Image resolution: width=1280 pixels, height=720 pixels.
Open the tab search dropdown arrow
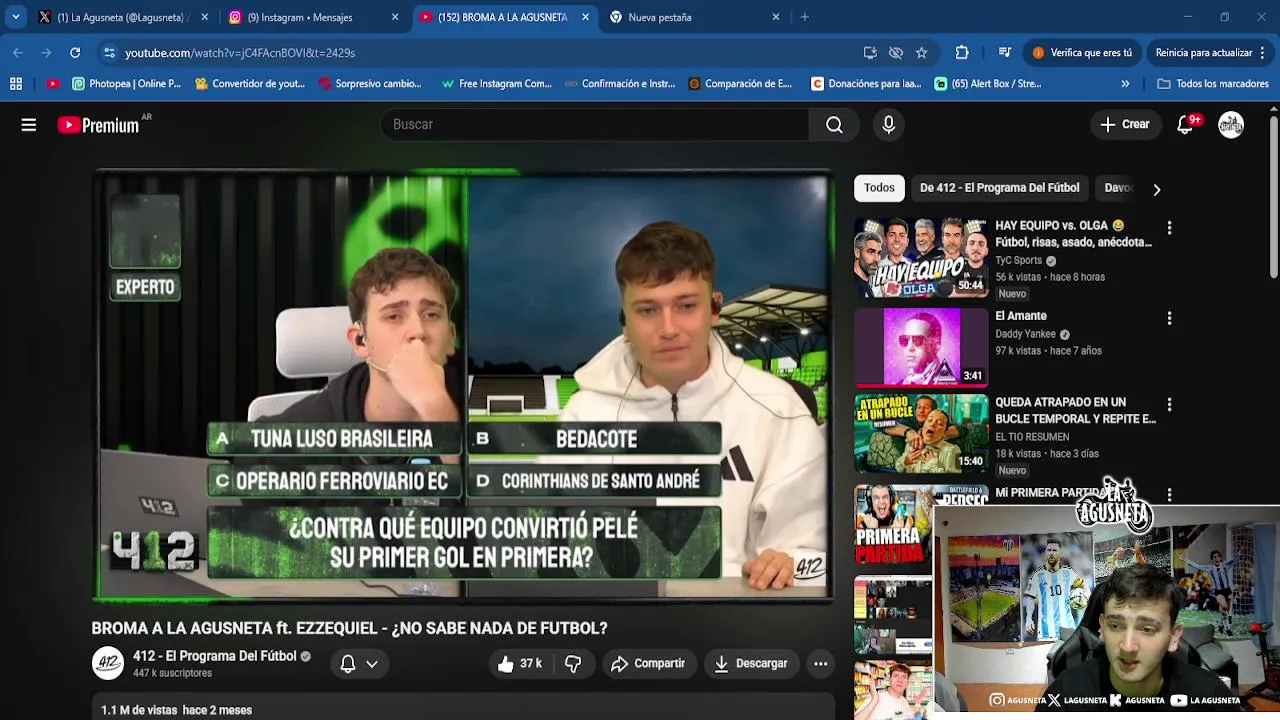click(x=16, y=17)
